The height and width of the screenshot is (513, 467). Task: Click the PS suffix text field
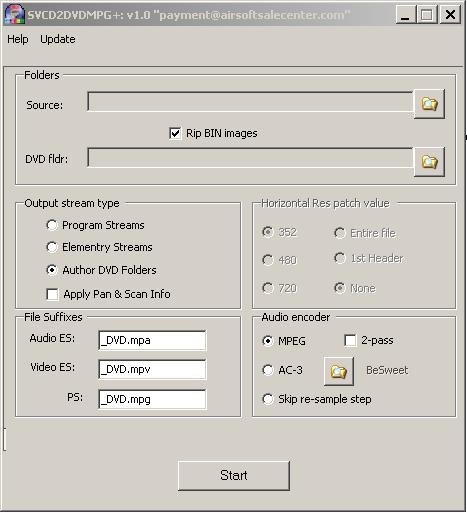[152, 399]
